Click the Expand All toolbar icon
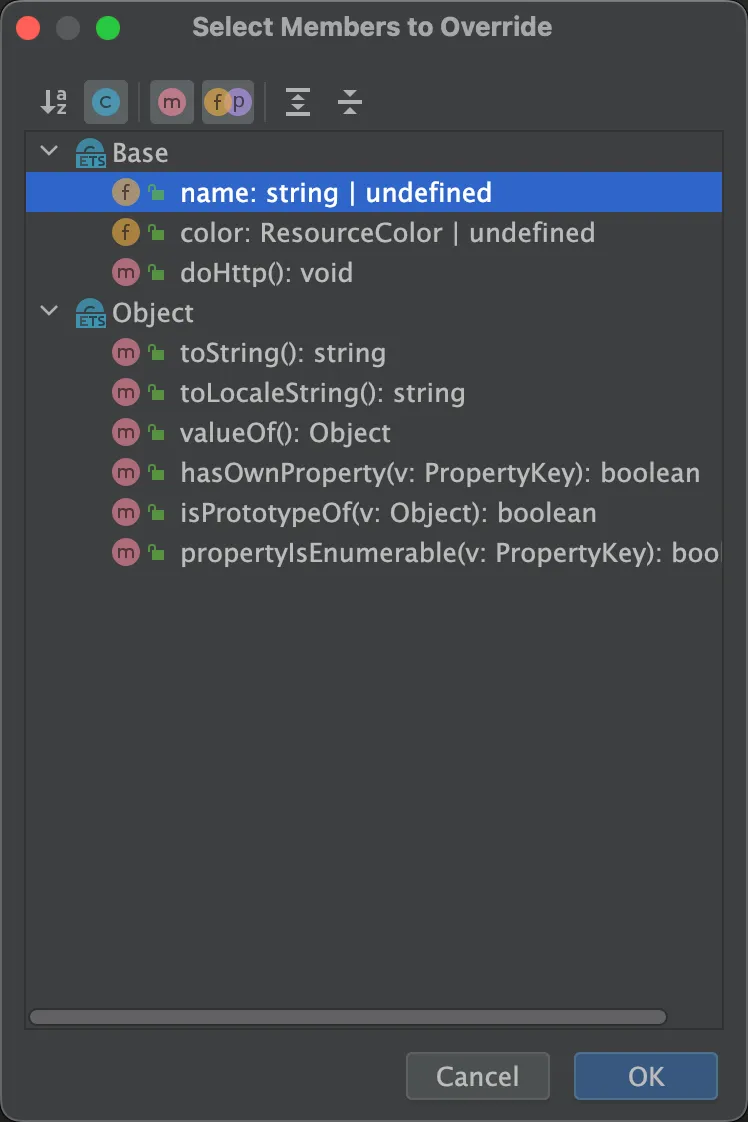This screenshot has height=1122, width=748. point(298,102)
